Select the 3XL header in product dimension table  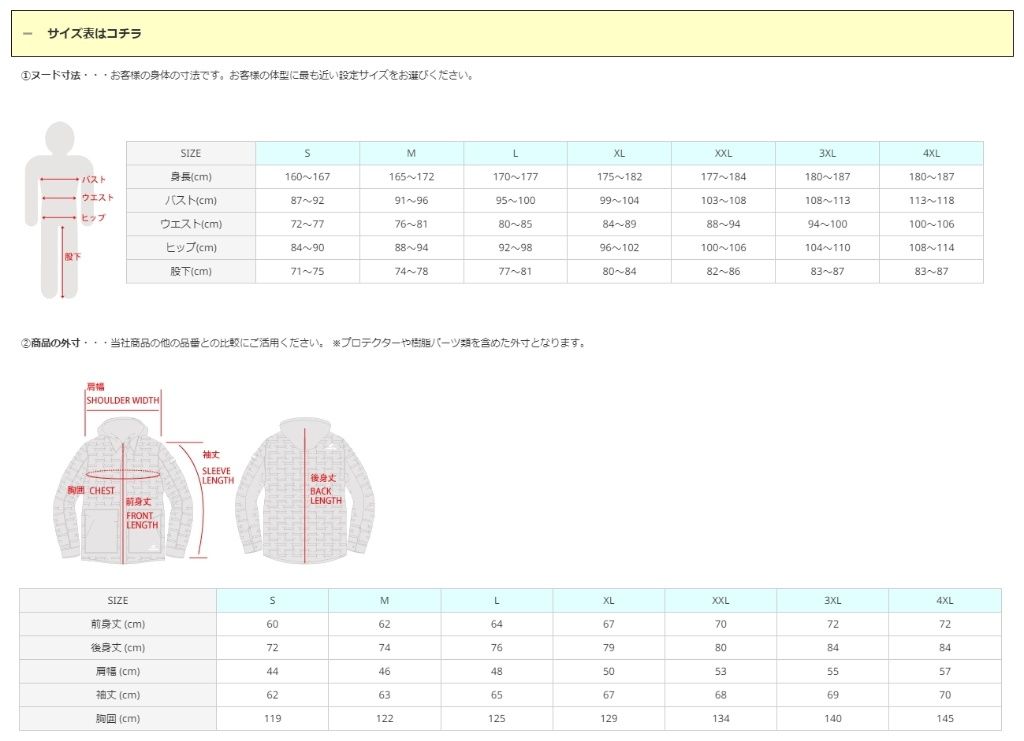pos(832,601)
